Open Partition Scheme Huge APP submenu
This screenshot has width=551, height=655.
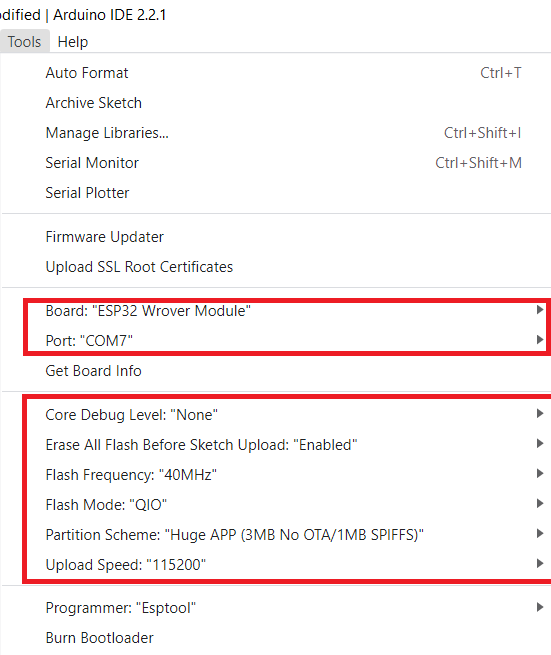[276, 536]
